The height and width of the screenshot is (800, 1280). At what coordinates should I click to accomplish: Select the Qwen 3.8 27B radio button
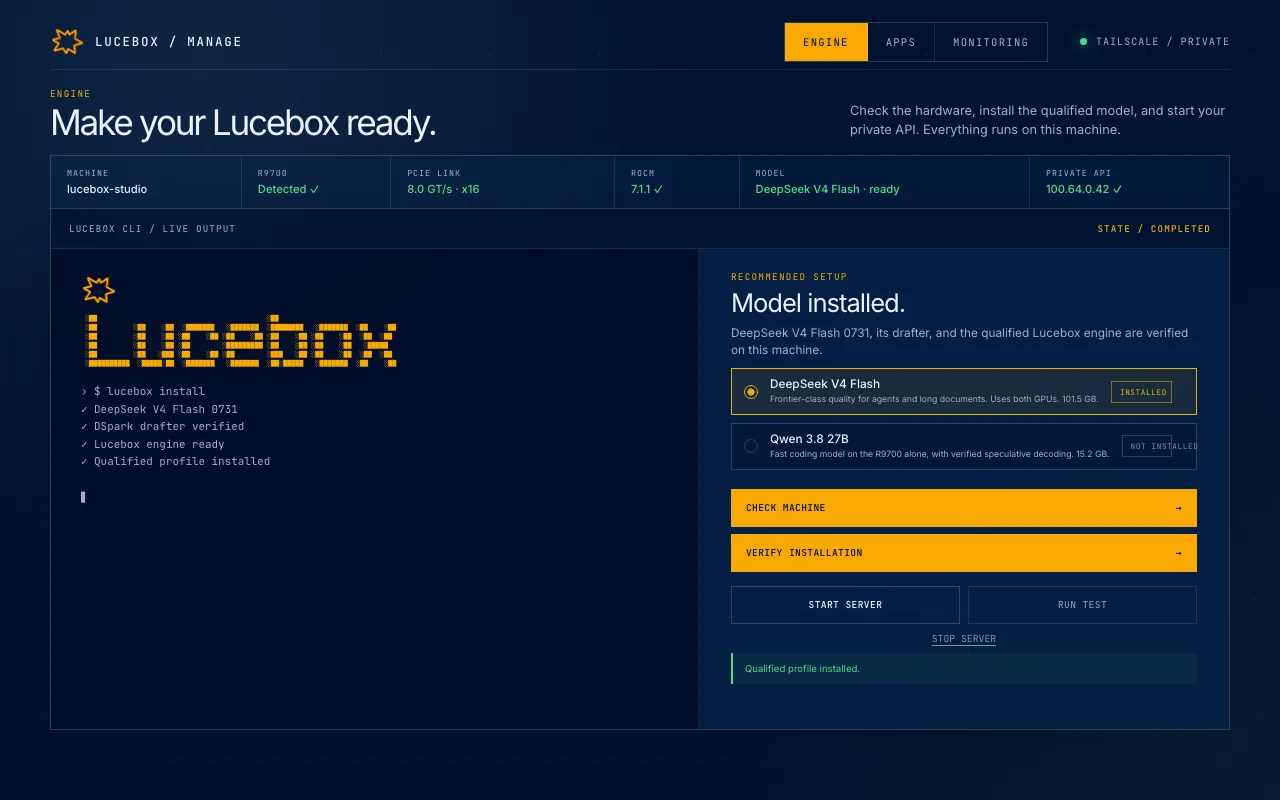tap(751, 446)
